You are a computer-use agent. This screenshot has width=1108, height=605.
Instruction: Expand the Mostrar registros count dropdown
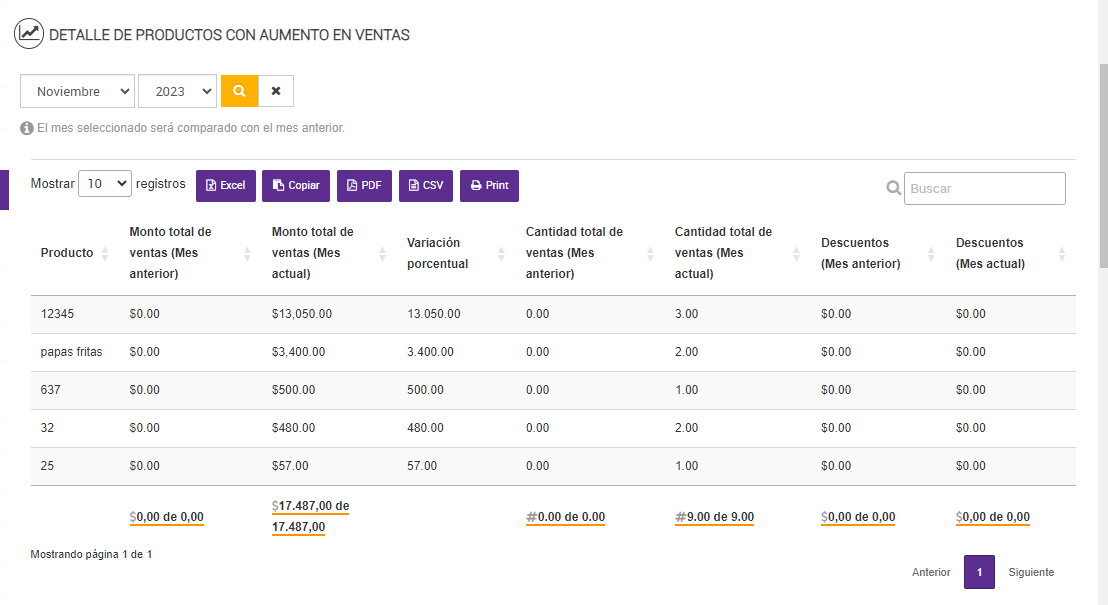coord(104,184)
